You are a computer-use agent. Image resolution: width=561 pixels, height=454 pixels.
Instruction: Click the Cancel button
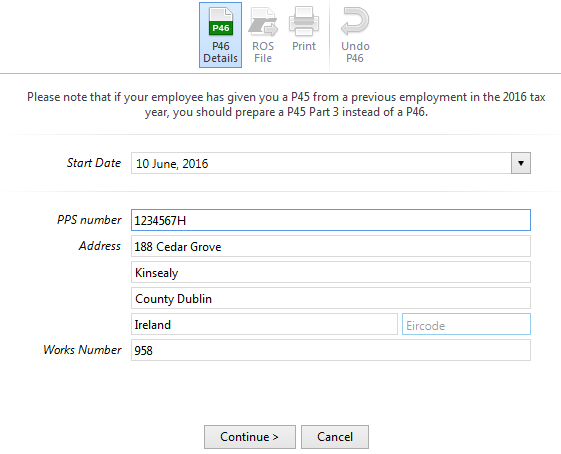coord(335,437)
